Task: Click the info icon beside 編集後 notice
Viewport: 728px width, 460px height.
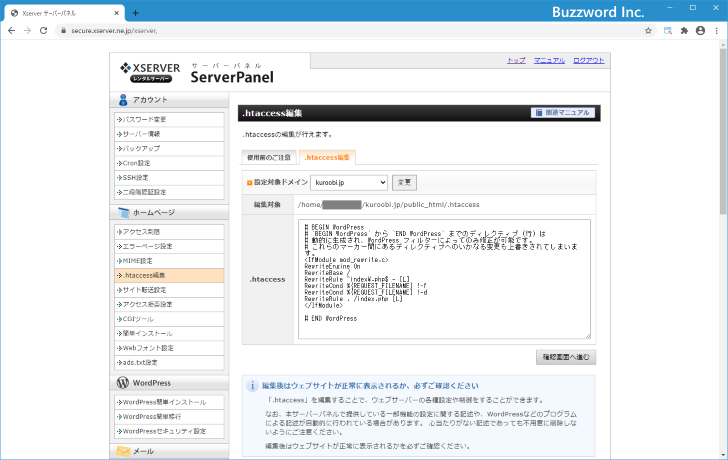Action: click(252, 386)
